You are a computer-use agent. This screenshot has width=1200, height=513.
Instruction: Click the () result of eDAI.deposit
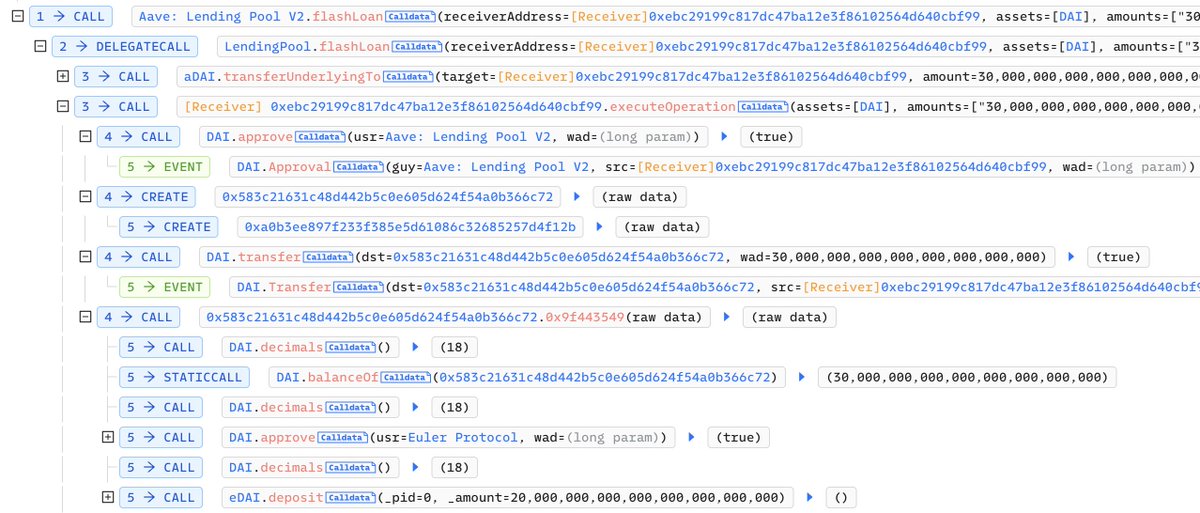pyautogui.click(x=842, y=497)
